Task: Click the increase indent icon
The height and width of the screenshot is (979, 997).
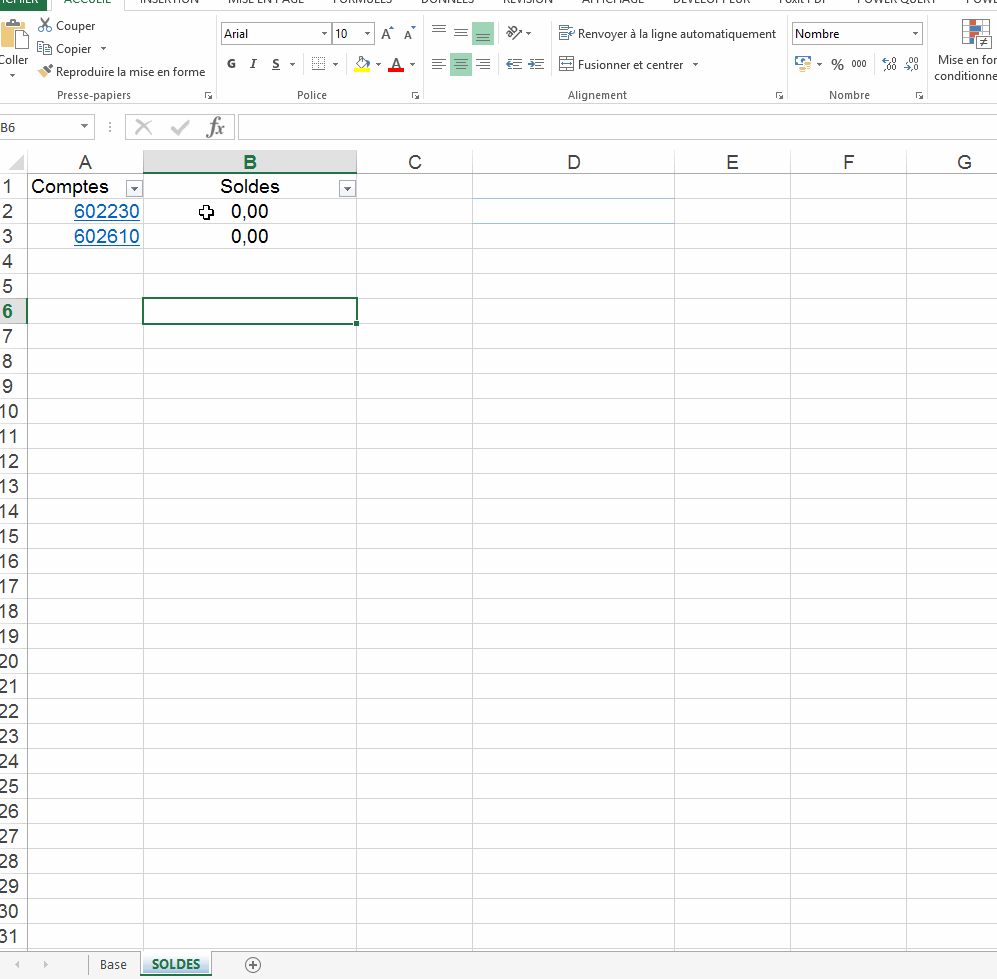Action: click(536, 65)
